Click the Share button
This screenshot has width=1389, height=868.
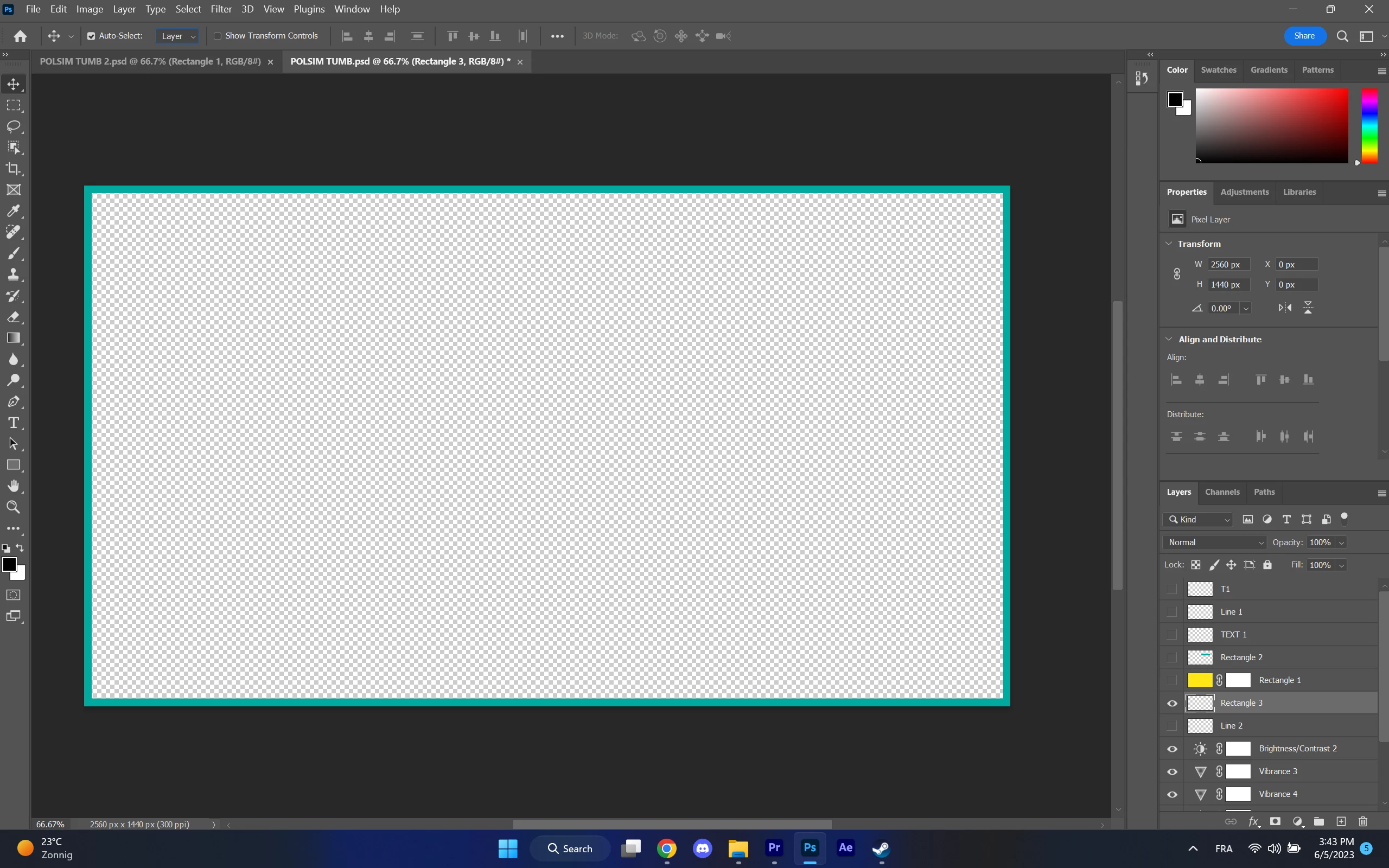click(x=1304, y=36)
